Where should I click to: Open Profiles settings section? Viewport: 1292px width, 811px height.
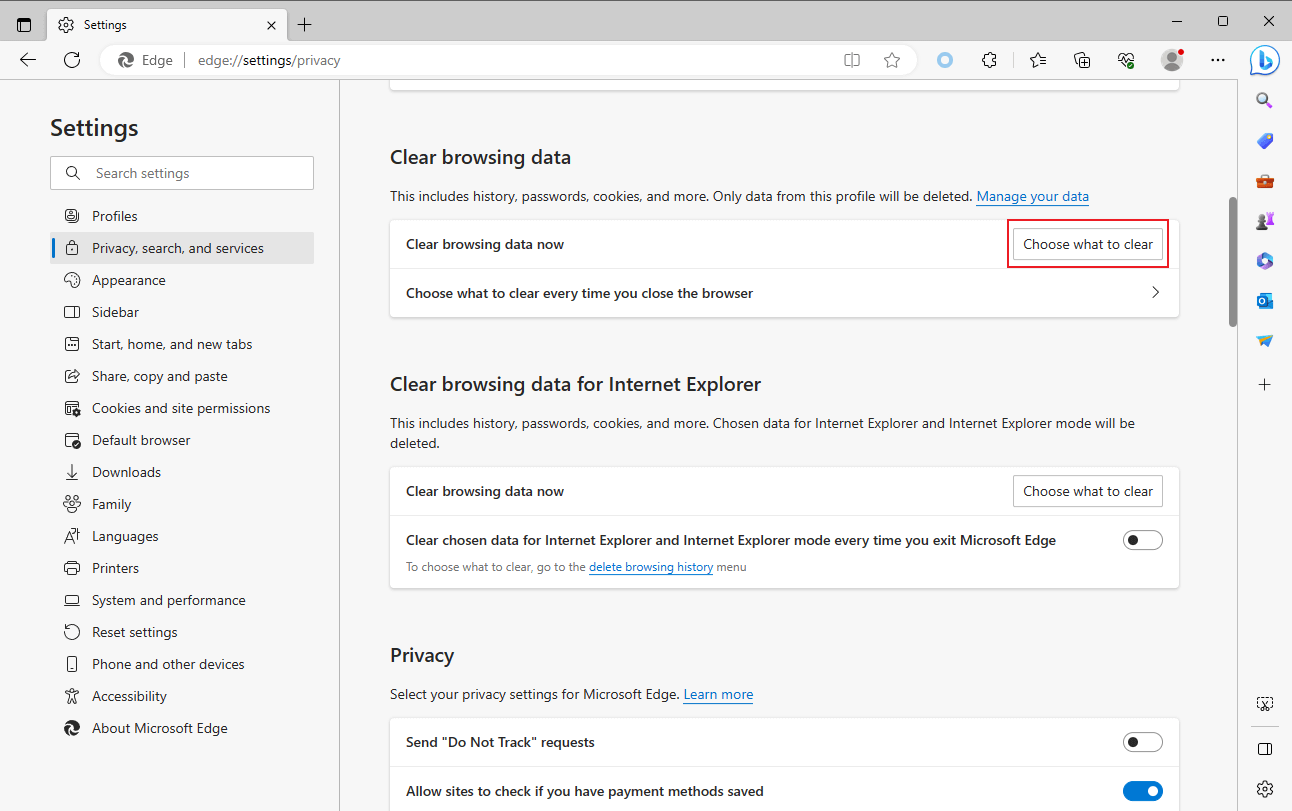click(x=182, y=216)
